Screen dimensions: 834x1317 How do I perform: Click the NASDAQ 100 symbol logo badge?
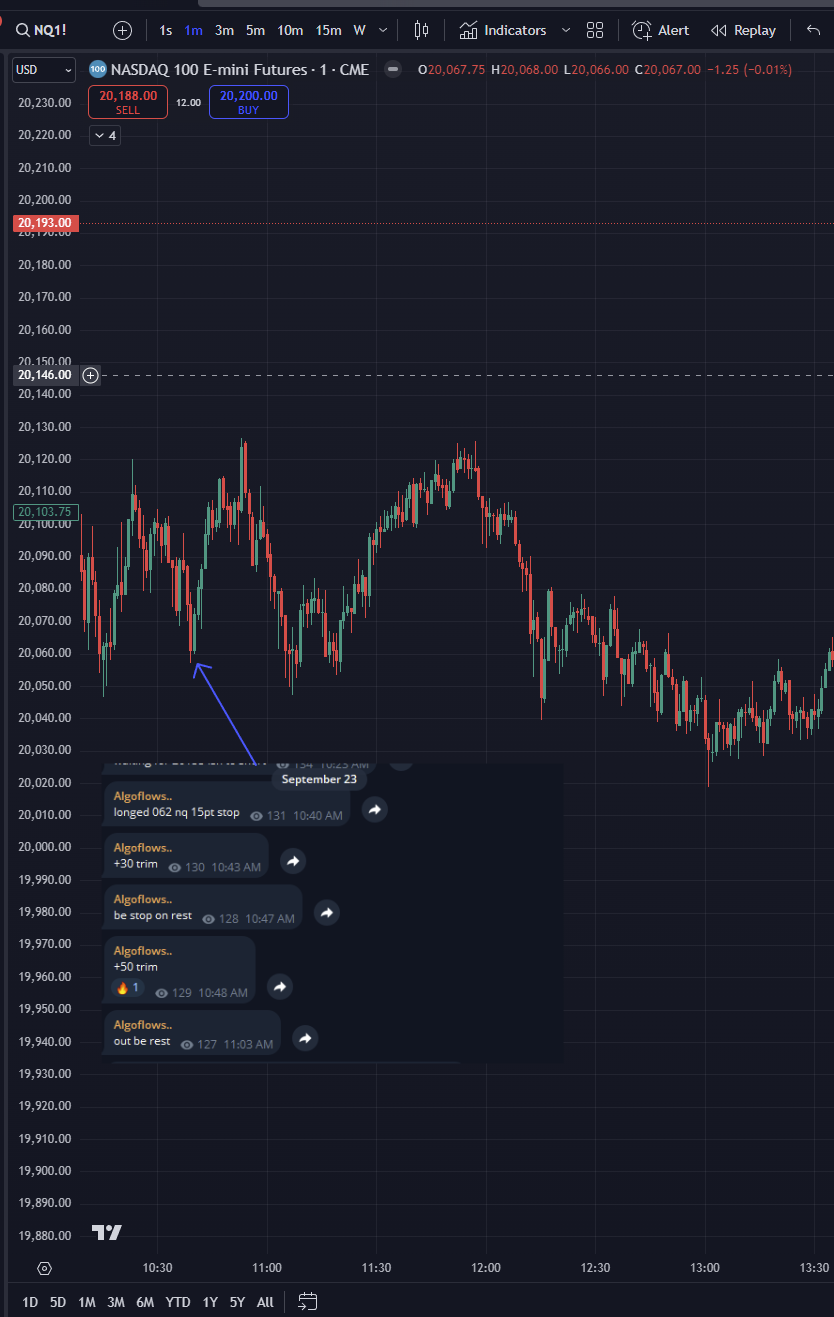pyautogui.click(x=97, y=70)
